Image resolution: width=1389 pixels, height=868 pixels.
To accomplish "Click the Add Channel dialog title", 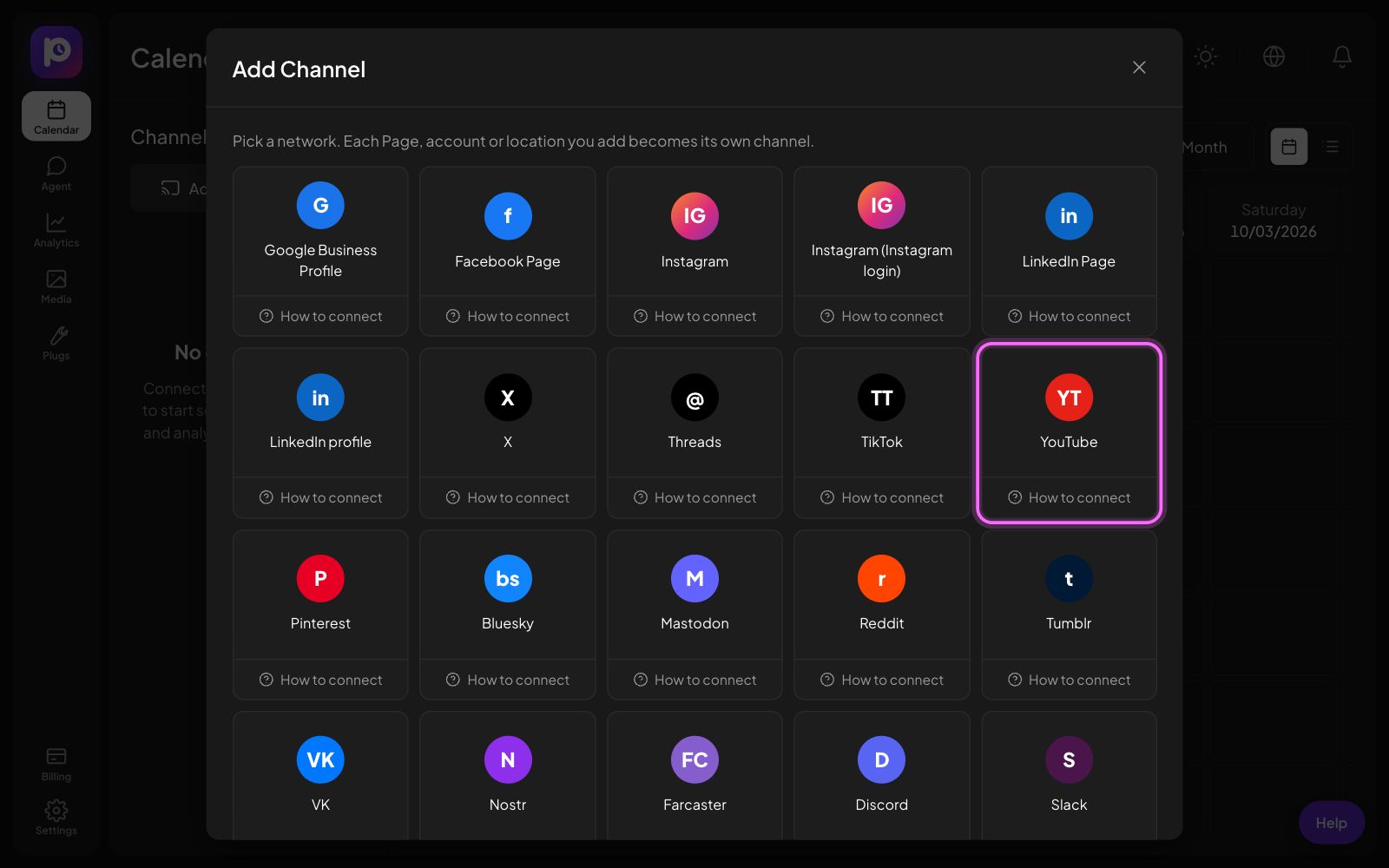I will (x=299, y=69).
